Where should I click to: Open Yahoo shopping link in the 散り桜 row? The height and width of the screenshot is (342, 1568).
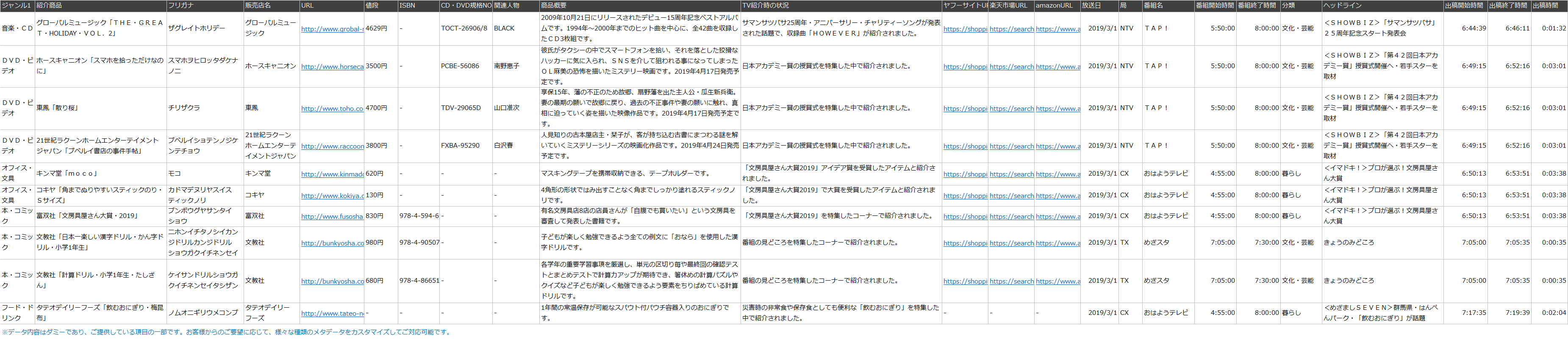point(965,109)
